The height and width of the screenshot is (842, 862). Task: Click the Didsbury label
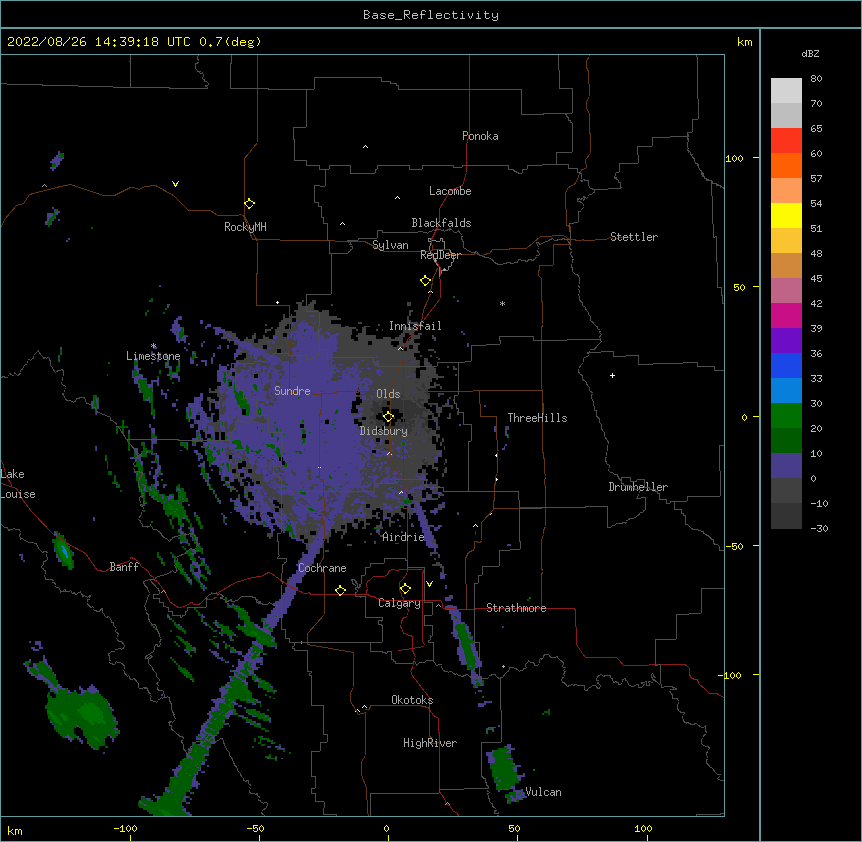pyautogui.click(x=384, y=431)
